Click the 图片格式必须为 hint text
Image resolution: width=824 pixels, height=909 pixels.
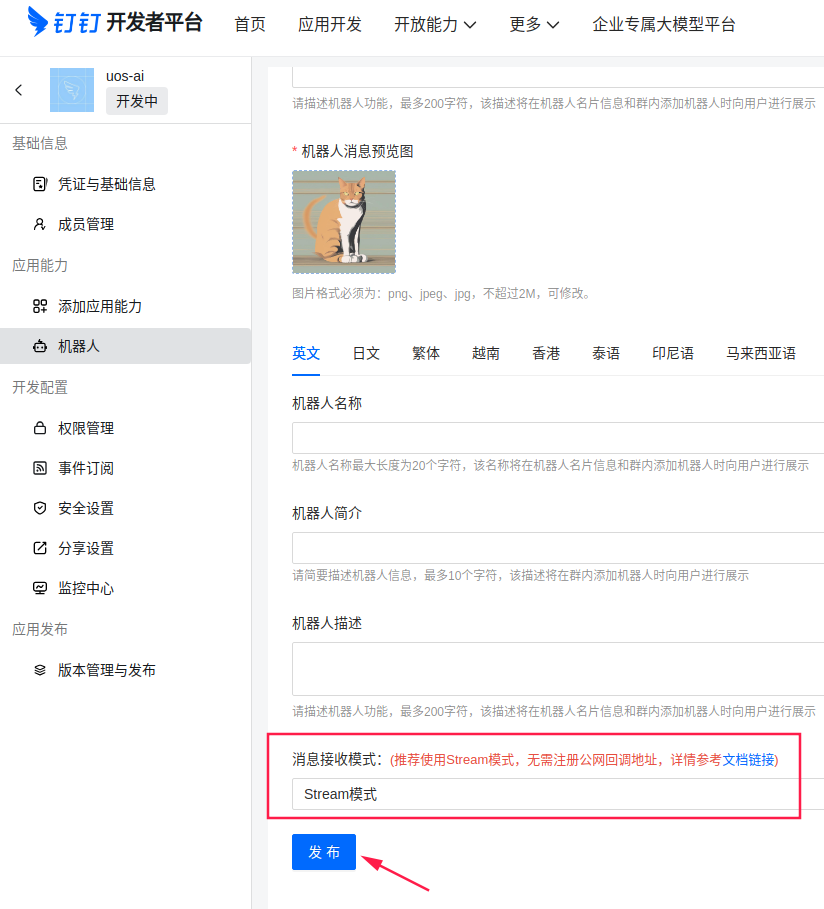pos(442,293)
